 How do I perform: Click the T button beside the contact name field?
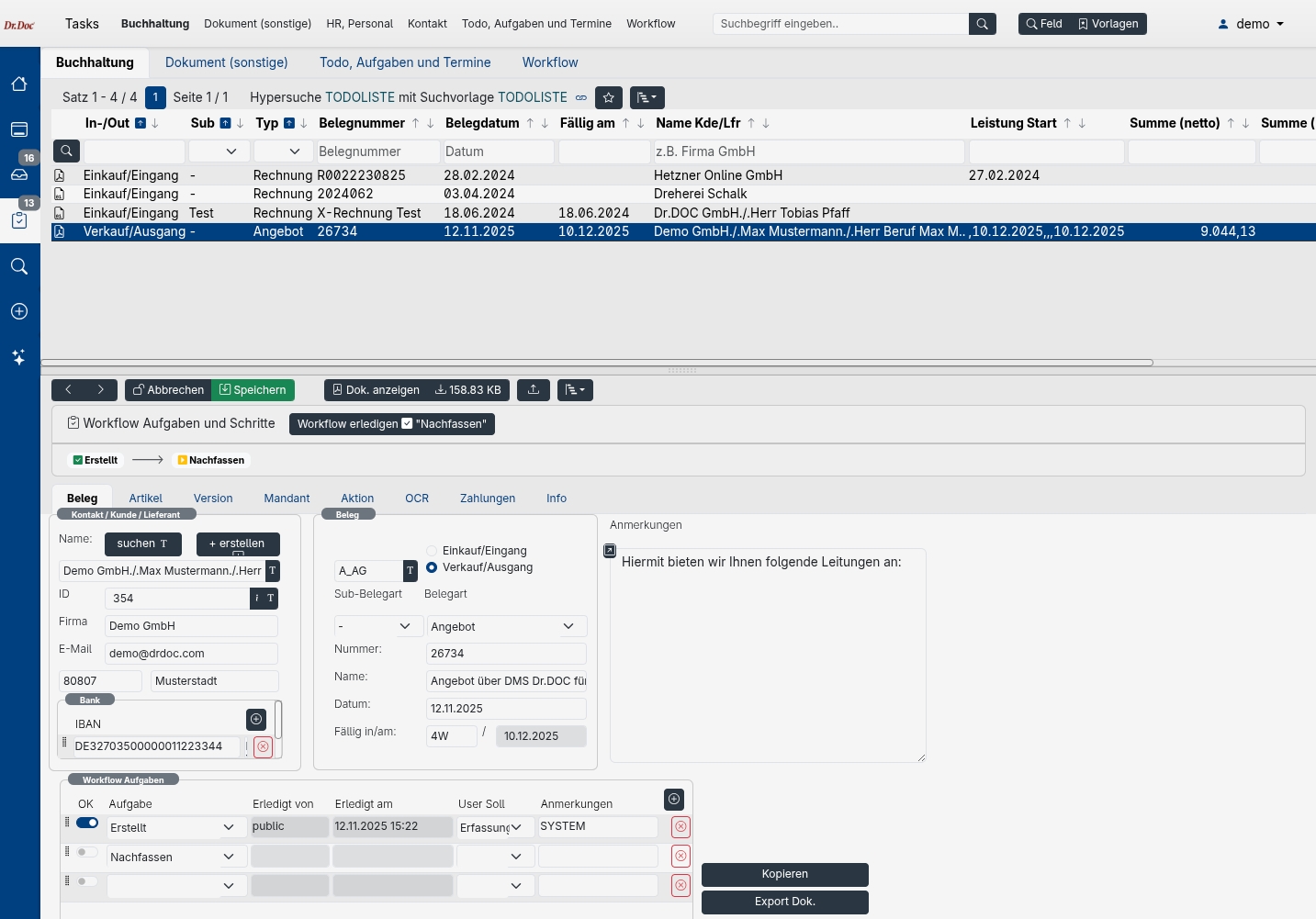pos(273,571)
